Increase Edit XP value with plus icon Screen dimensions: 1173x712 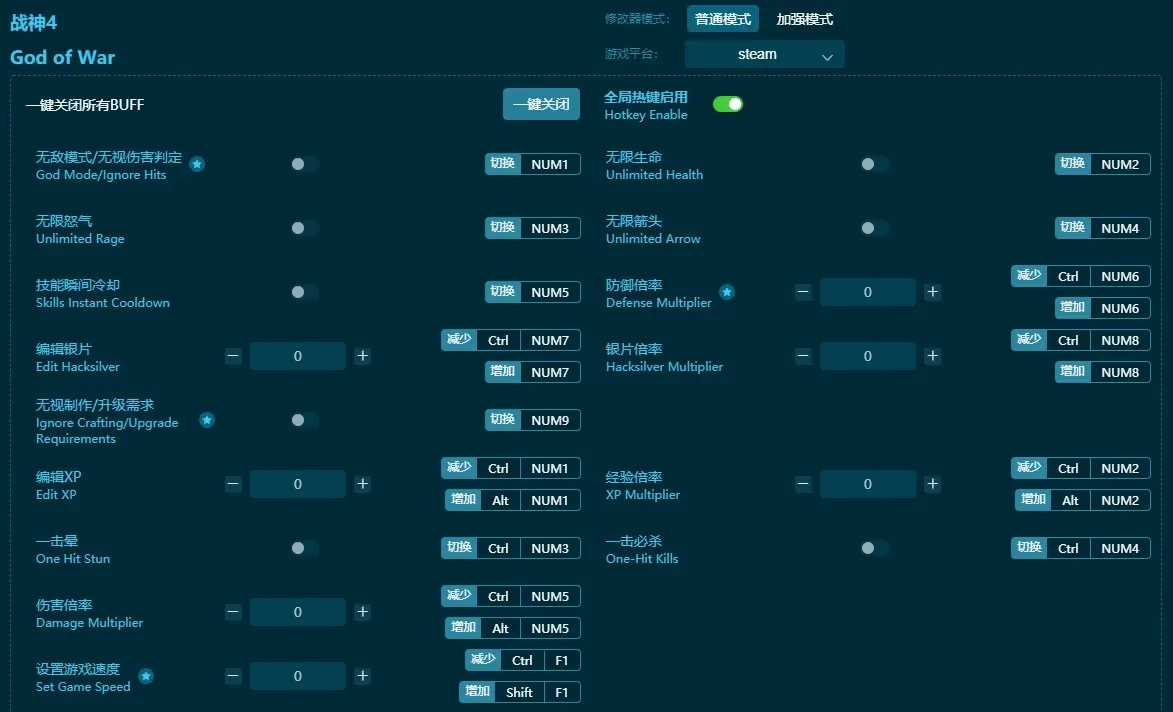click(x=363, y=484)
